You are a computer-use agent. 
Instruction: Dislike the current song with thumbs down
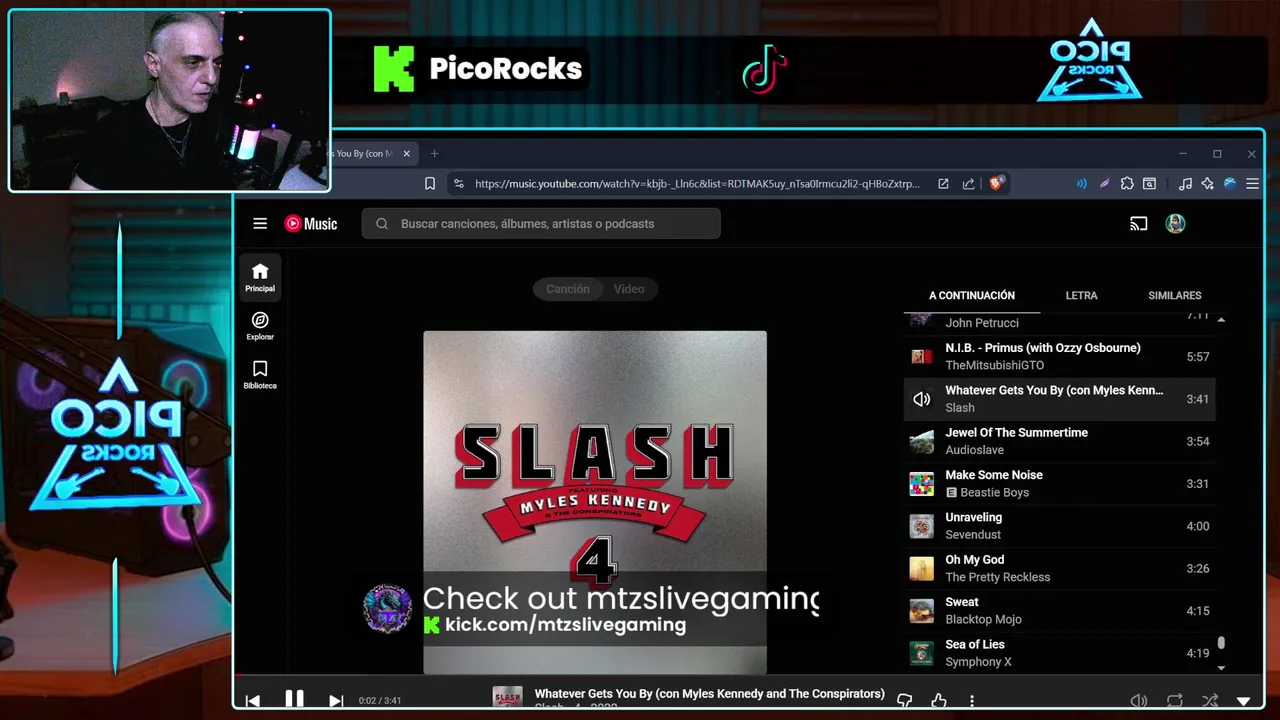[904, 701]
